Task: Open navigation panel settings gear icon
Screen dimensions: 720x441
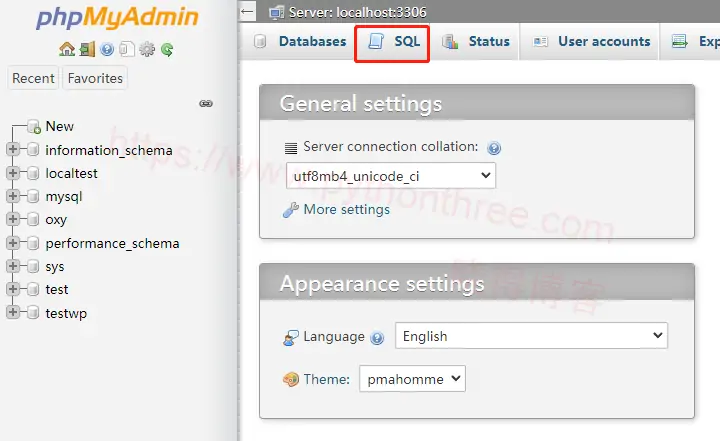Action: pyautogui.click(x=147, y=49)
